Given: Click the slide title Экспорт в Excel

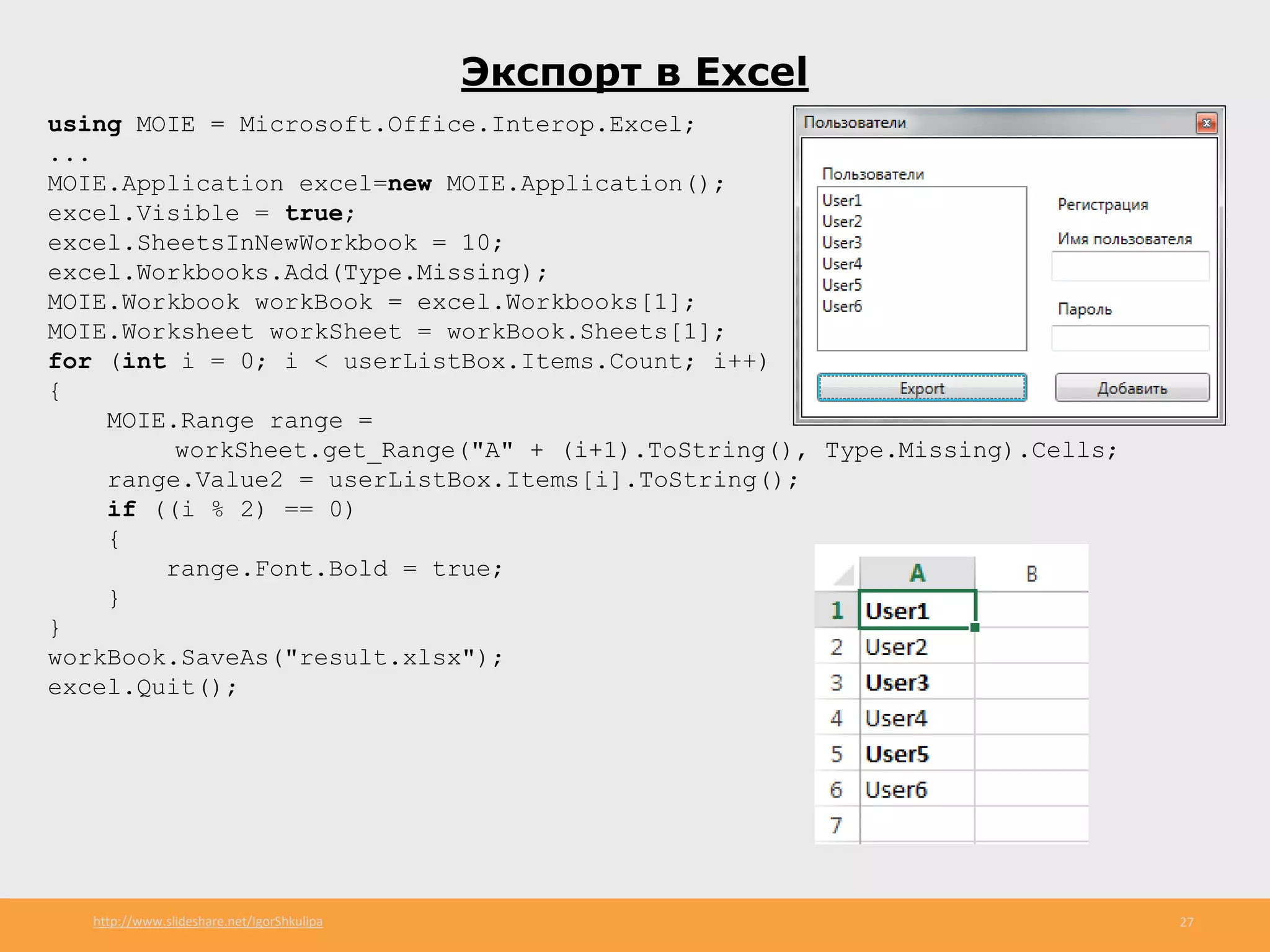Looking at the screenshot, I should click(634, 72).
